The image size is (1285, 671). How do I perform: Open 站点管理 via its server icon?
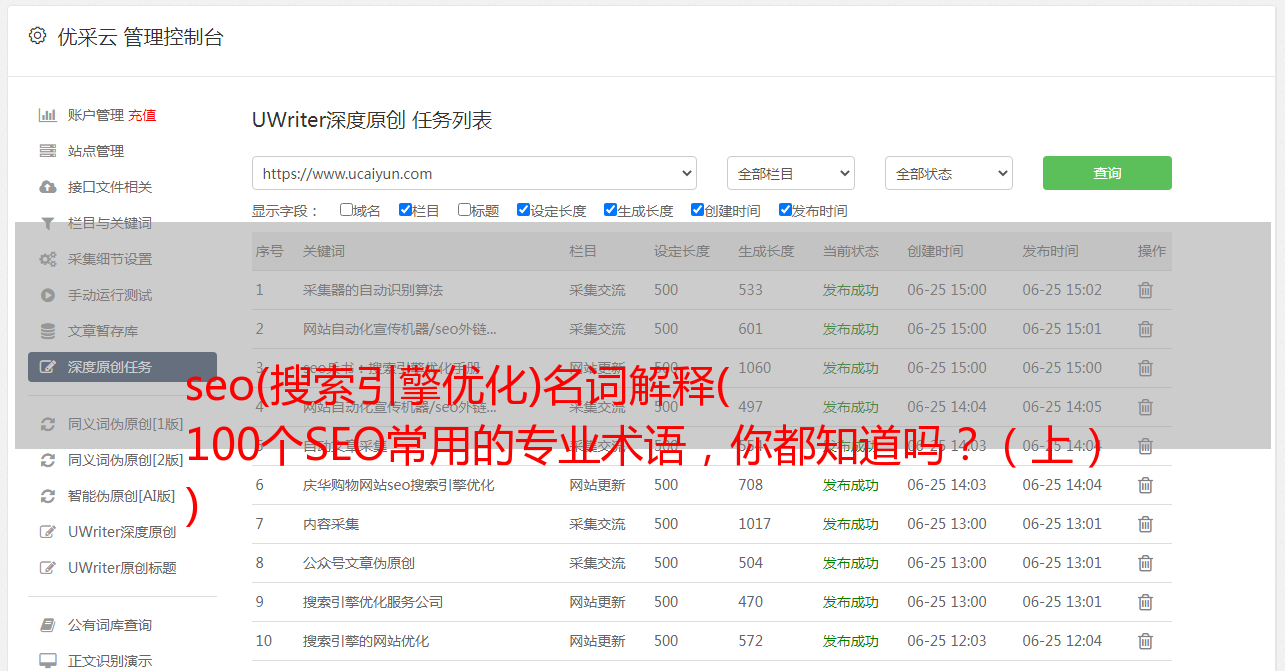point(47,151)
